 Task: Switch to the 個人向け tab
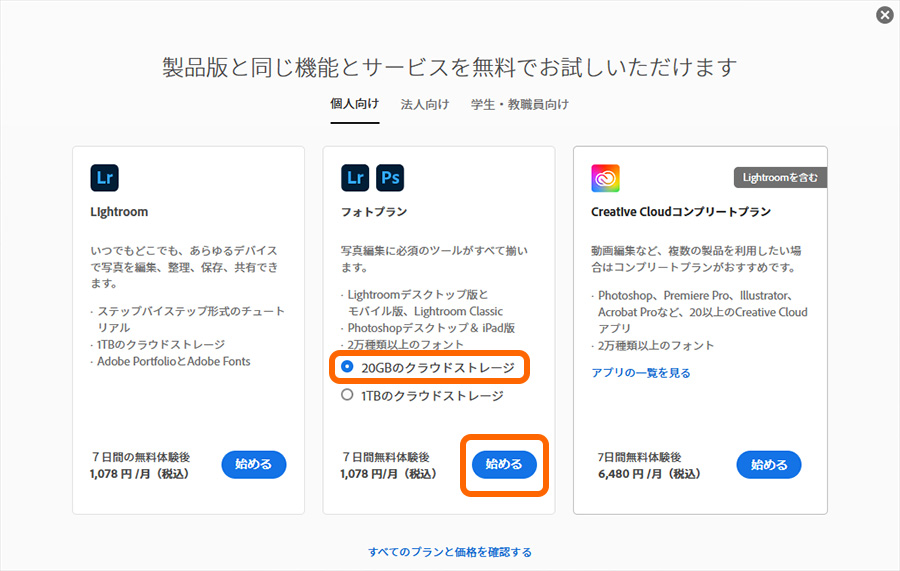(355, 104)
